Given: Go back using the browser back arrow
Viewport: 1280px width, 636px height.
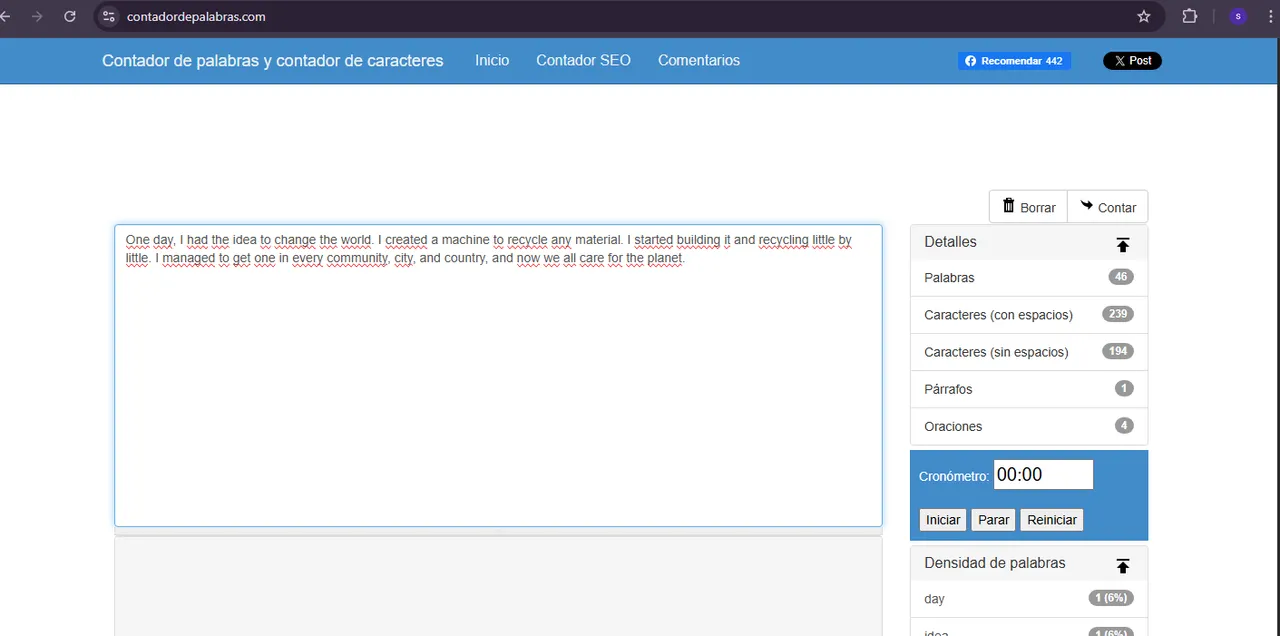Looking at the screenshot, I should pyautogui.click(x=5, y=16).
